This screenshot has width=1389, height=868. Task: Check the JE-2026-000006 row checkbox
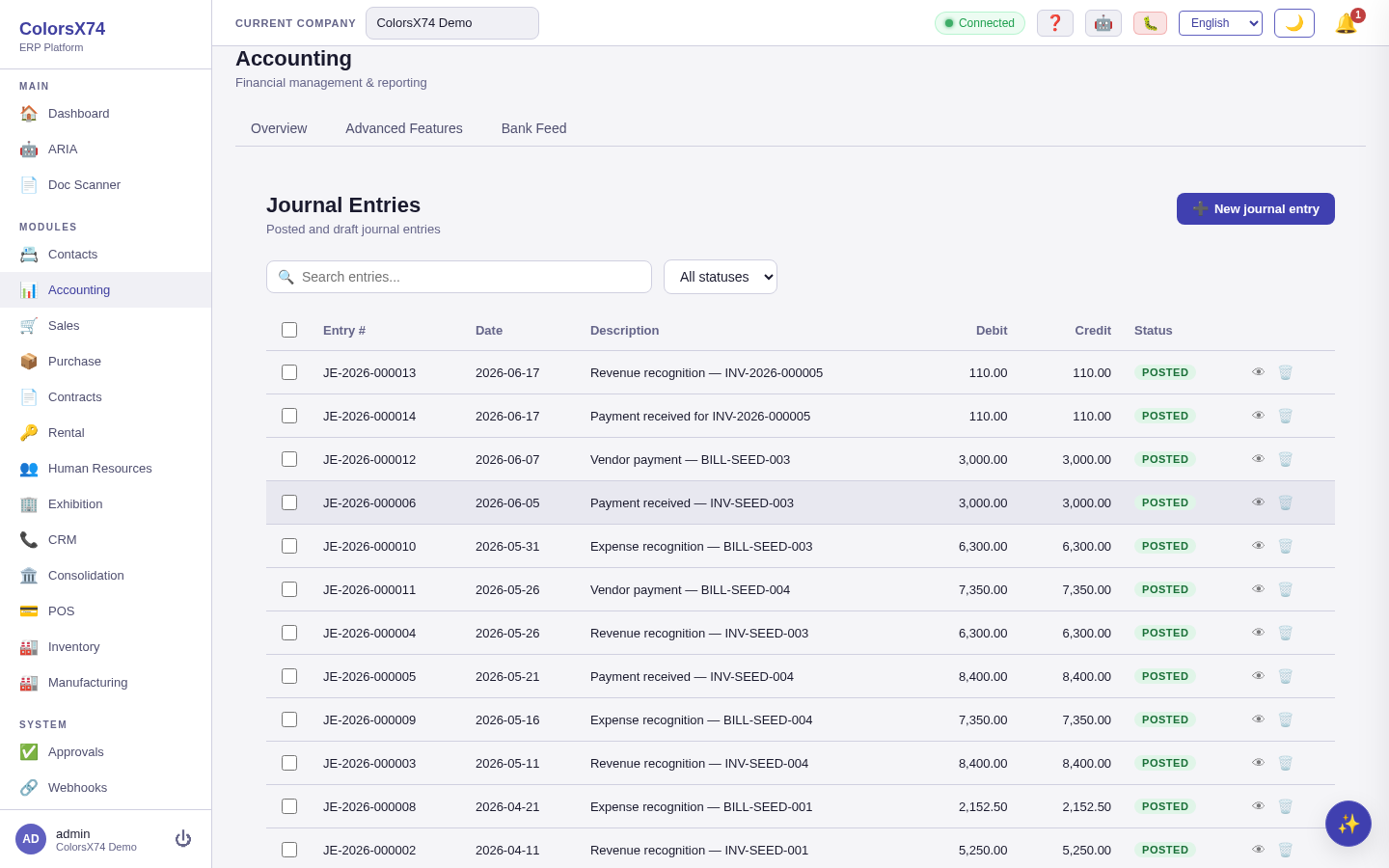(289, 502)
